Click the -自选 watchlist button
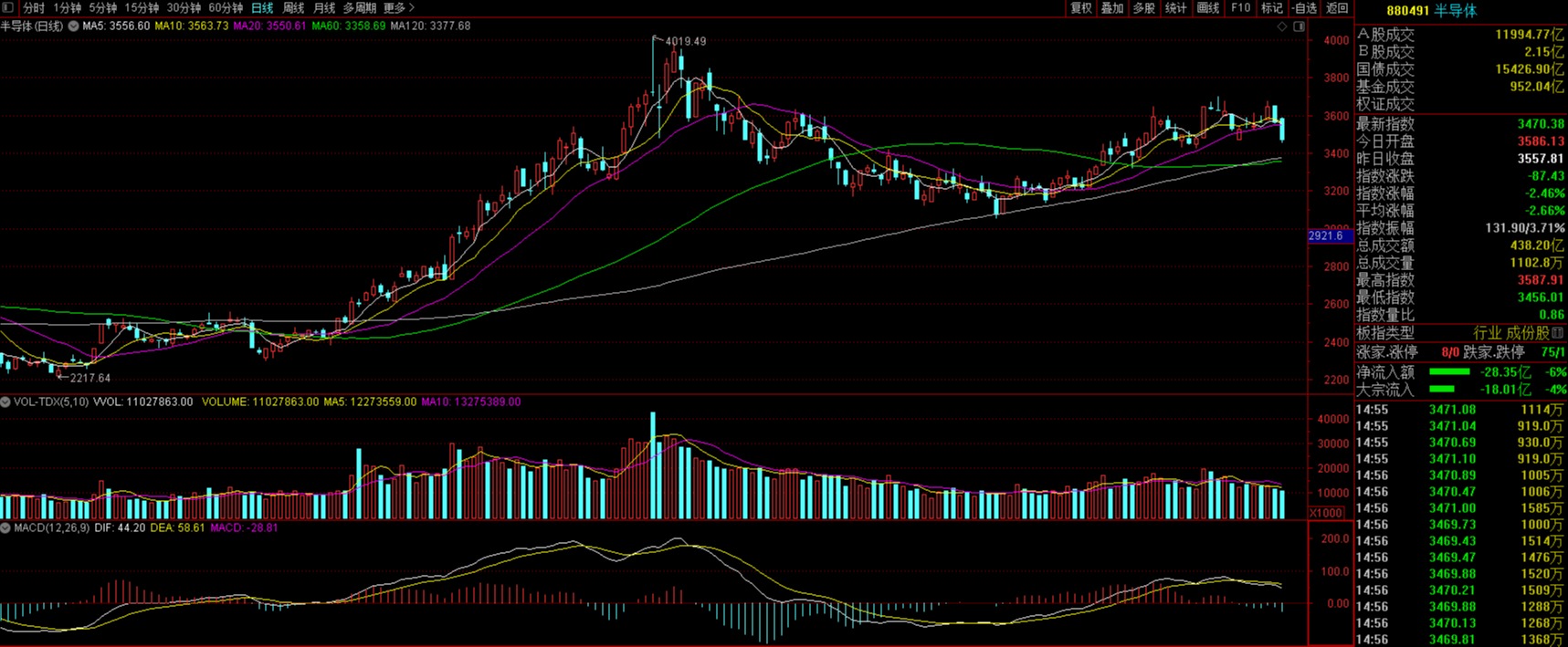Image resolution: width=1568 pixels, height=647 pixels. coord(1305,8)
